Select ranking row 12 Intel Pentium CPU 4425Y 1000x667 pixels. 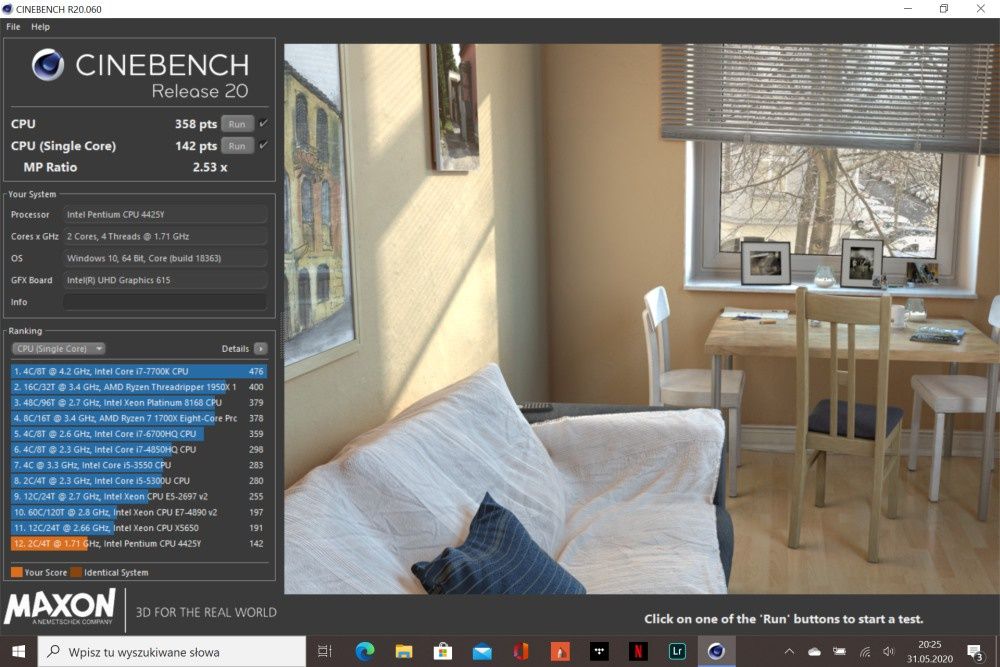point(138,543)
